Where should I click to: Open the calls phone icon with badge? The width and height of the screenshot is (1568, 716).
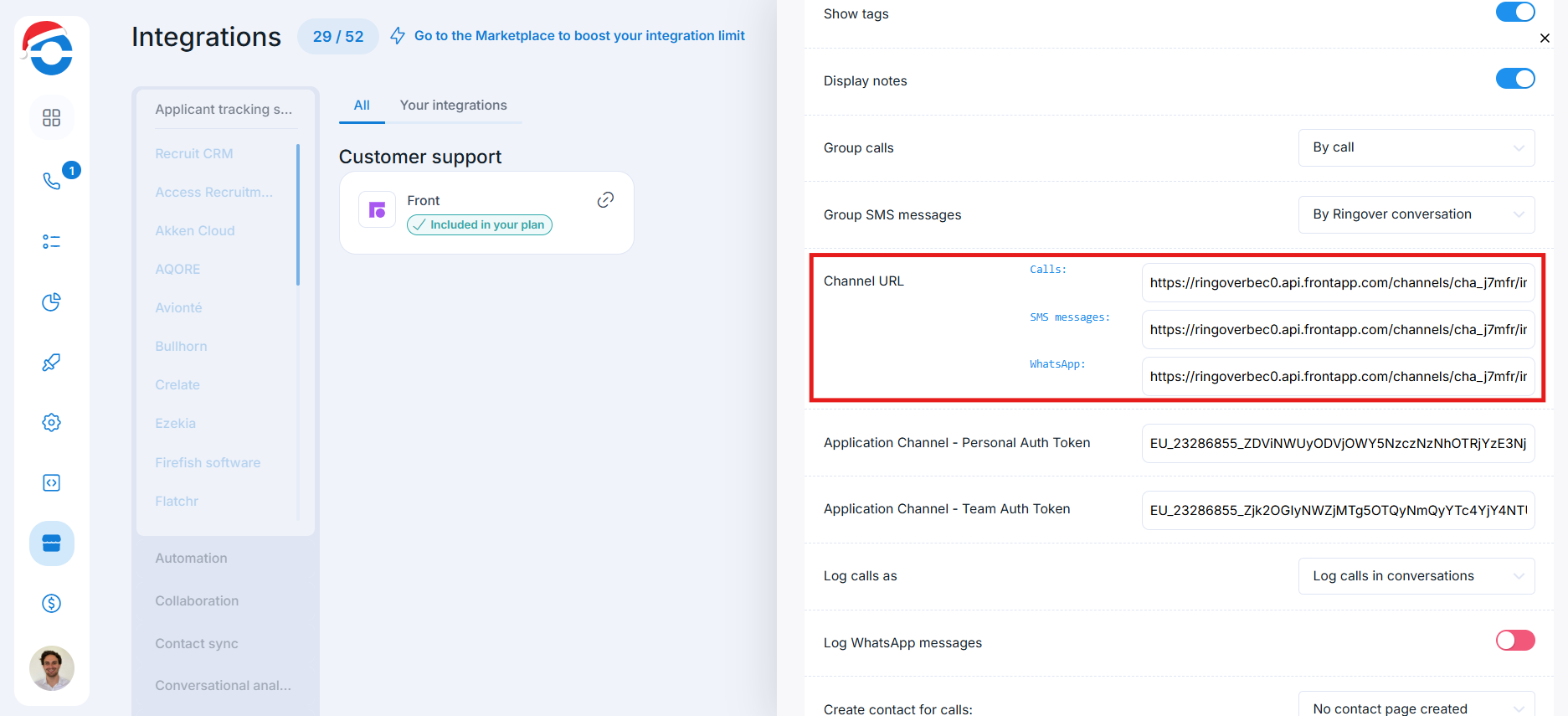point(52,181)
